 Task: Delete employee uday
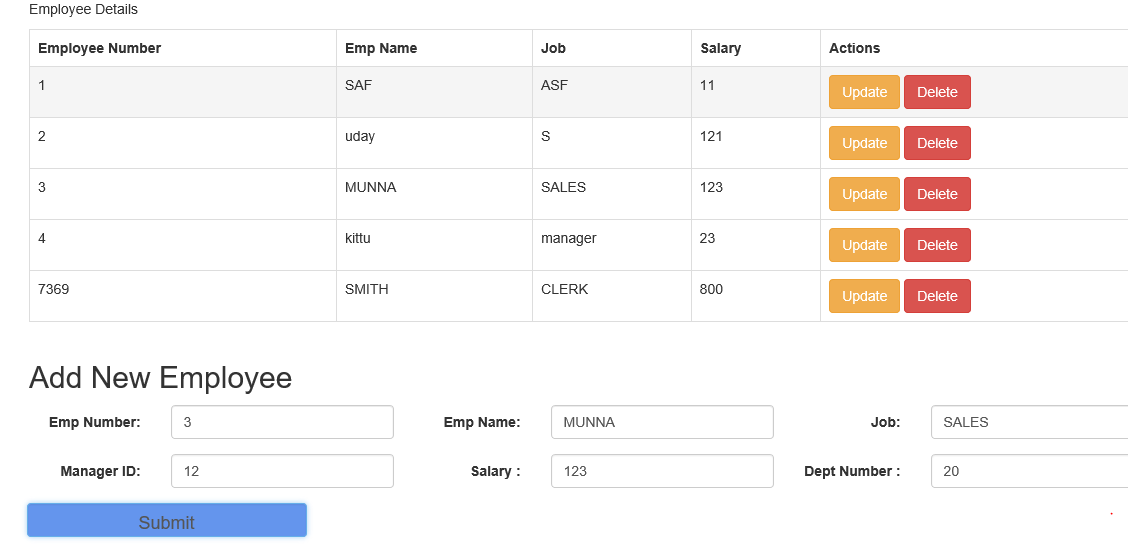coord(937,143)
